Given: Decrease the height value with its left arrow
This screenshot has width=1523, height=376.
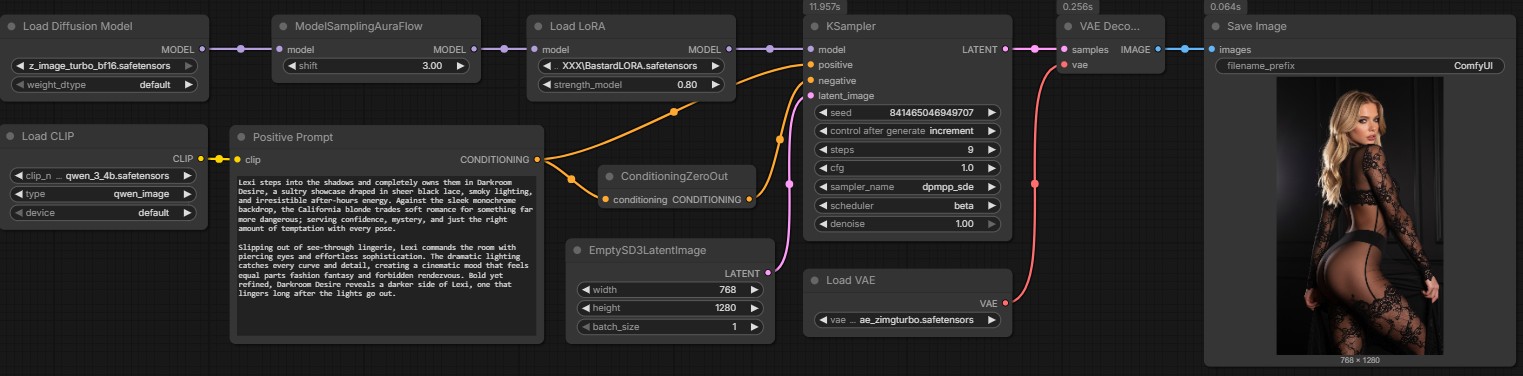Looking at the screenshot, I should (x=585, y=308).
